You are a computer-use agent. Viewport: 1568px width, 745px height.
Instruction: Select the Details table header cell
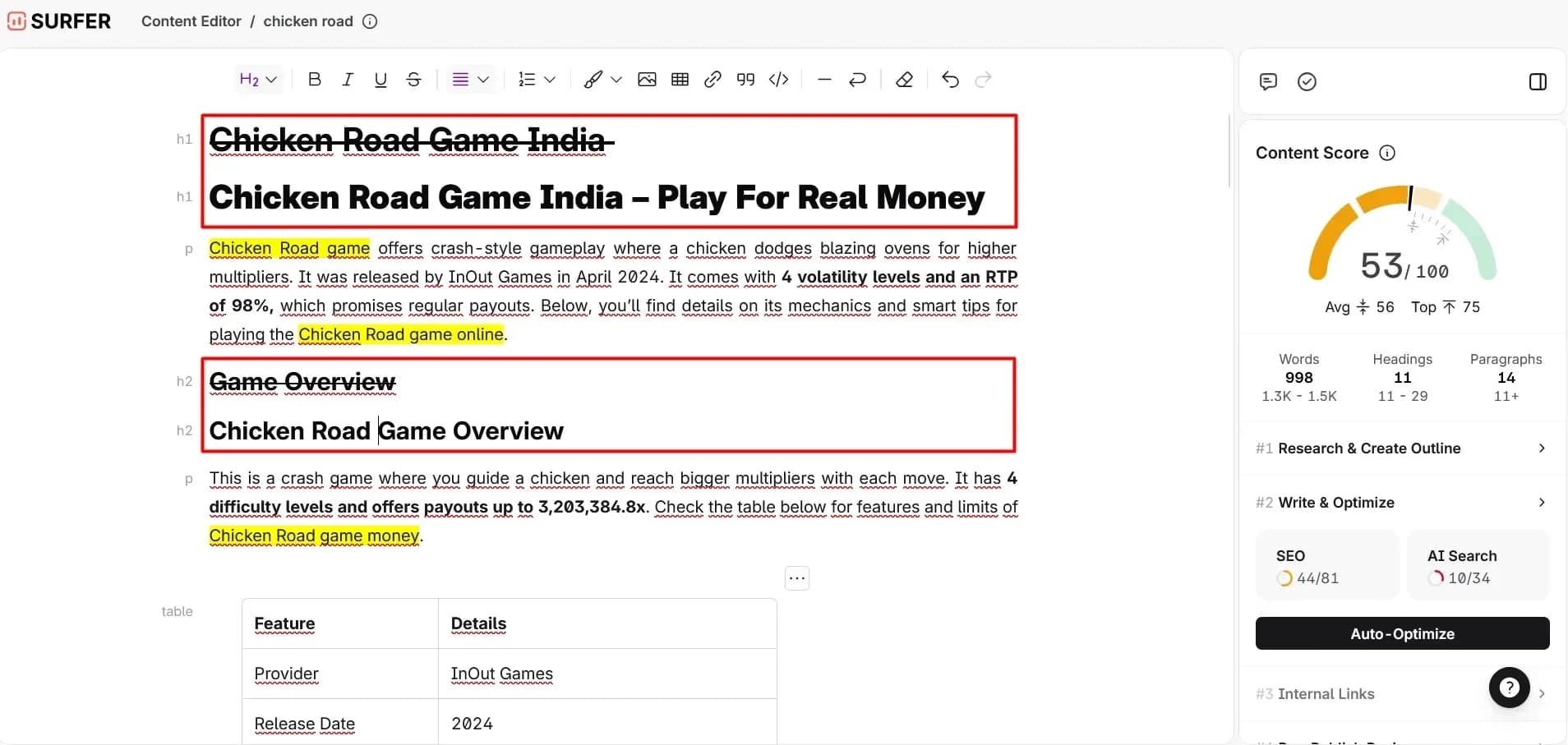(607, 624)
